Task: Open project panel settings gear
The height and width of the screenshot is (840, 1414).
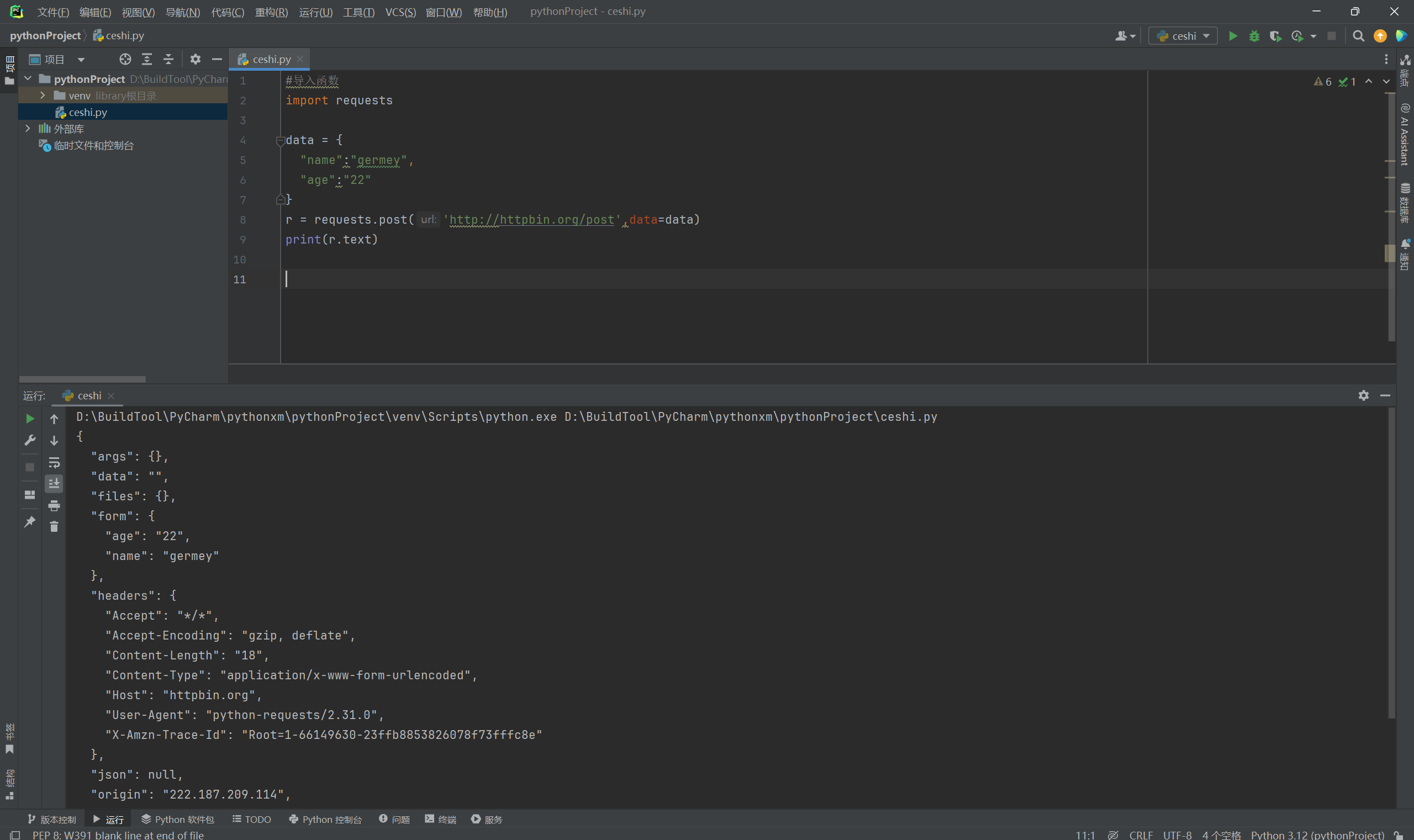Action: (x=196, y=60)
